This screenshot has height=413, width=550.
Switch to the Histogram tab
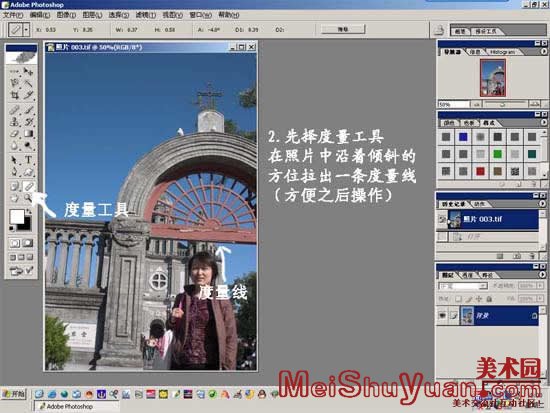coord(502,52)
